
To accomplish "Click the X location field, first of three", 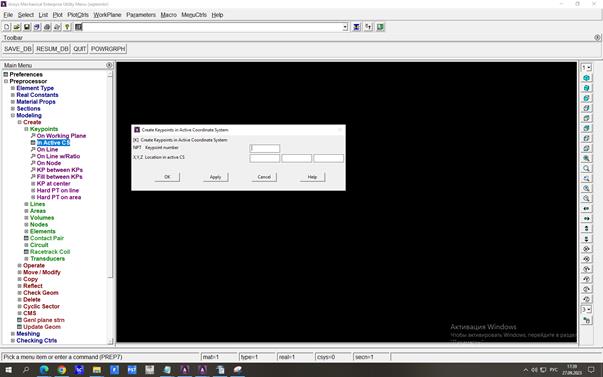I will [265, 158].
